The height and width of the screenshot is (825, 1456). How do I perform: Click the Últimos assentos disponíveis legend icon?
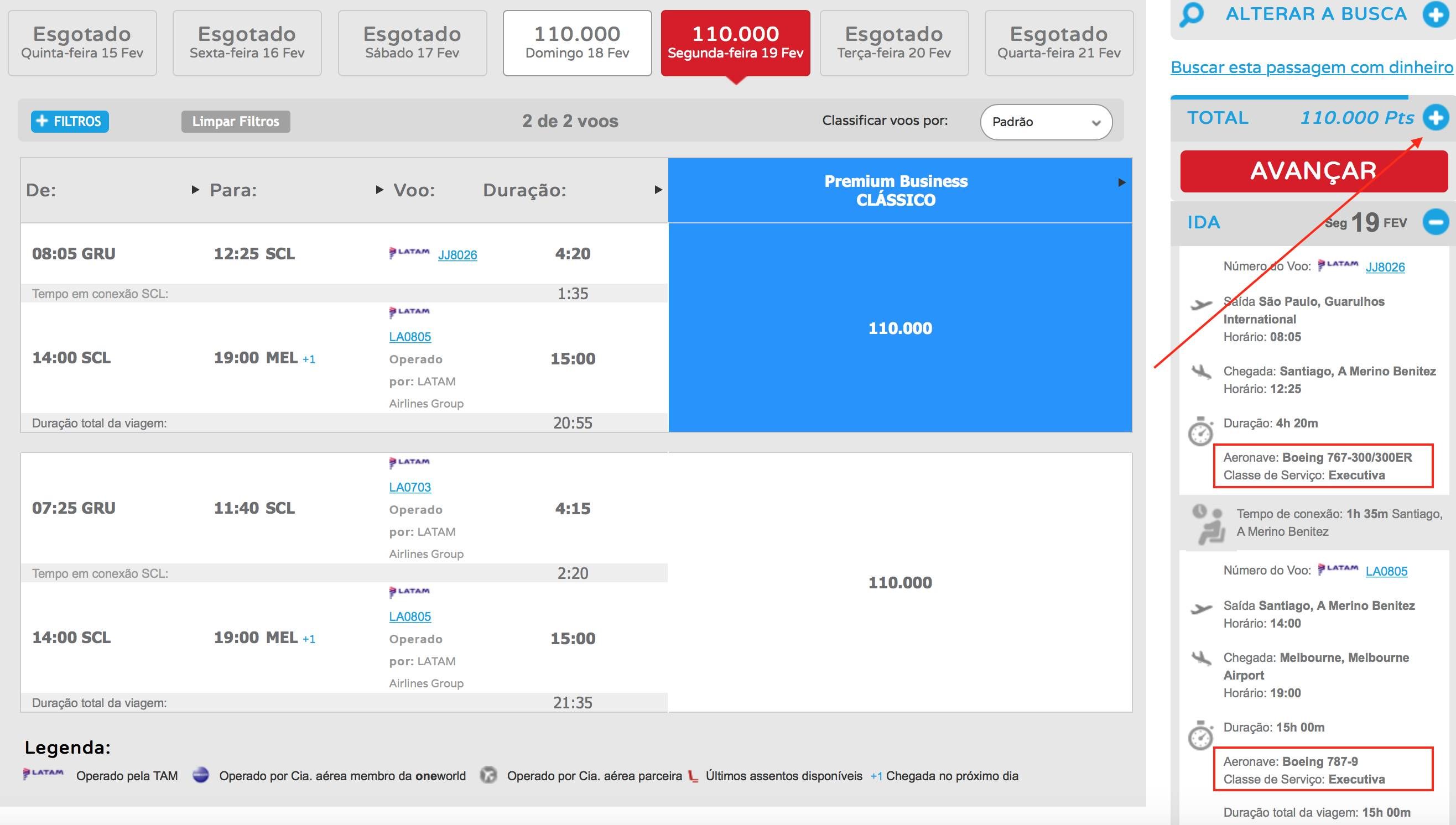coord(693,776)
